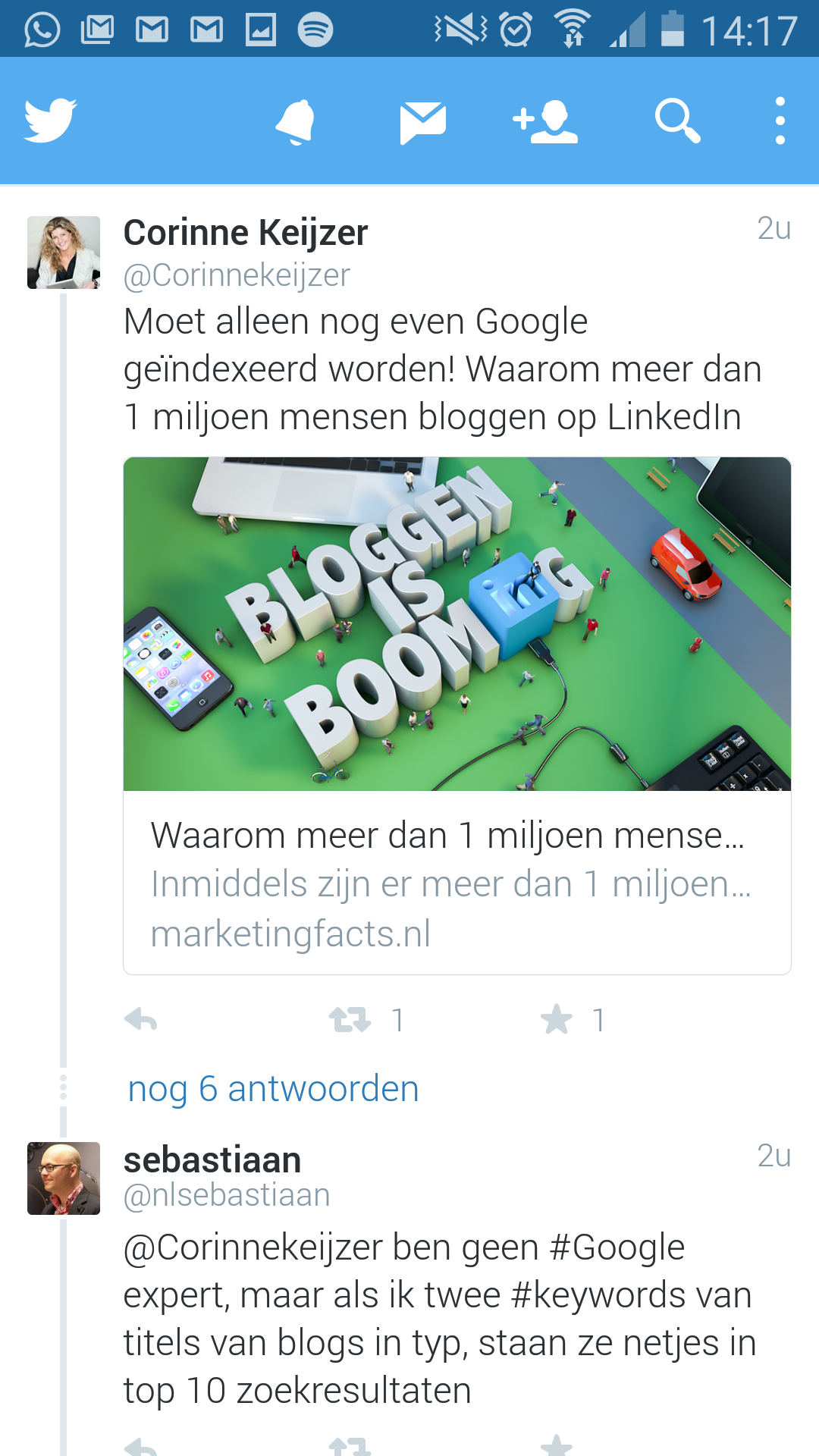Open the @nlsebastiaan username handle
The width and height of the screenshot is (819, 1456).
click(x=227, y=1195)
